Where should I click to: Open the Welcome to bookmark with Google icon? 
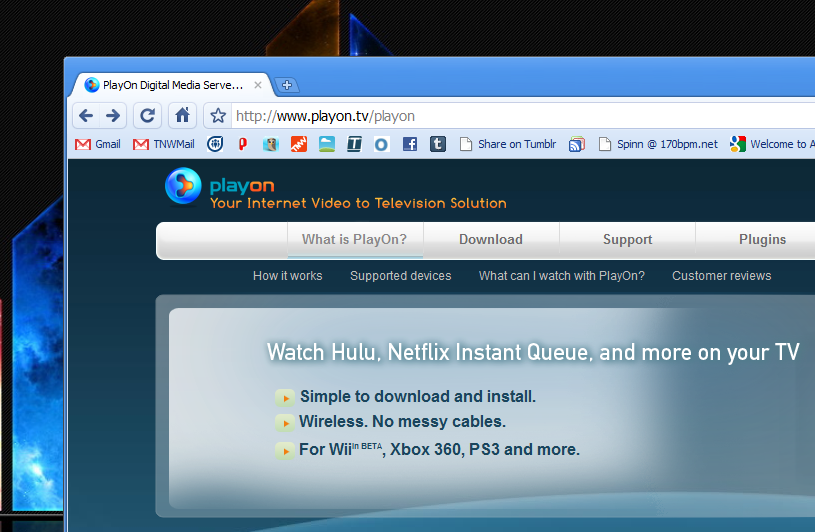(x=771, y=144)
